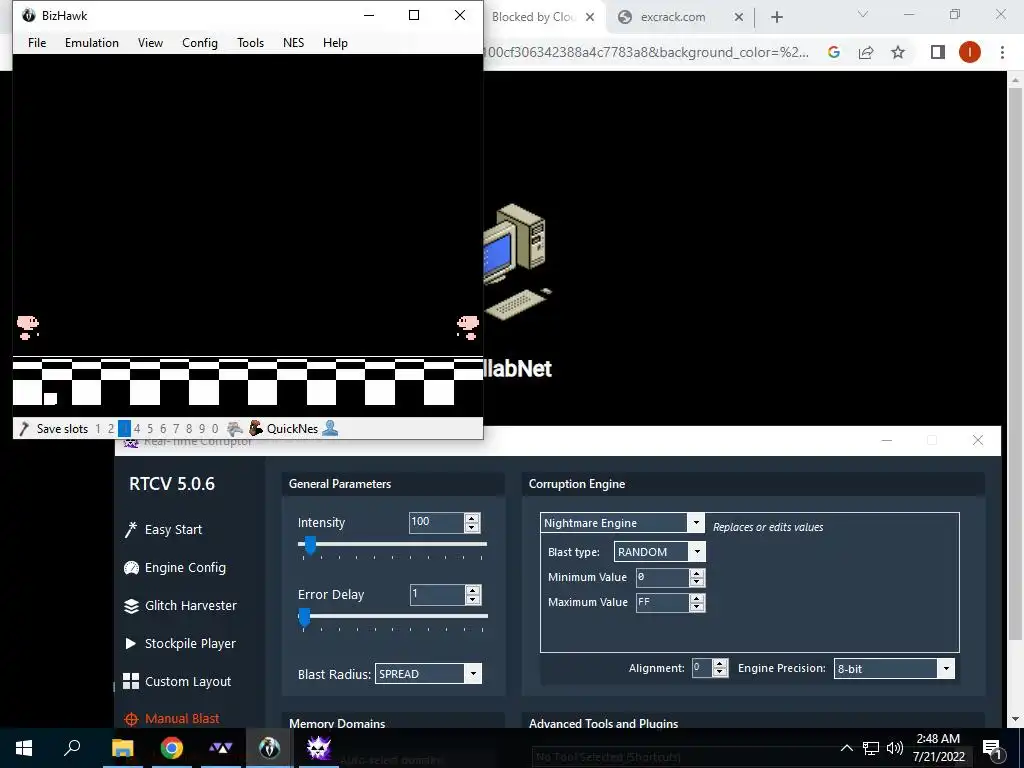Viewport: 1024px width, 768px height.
Task: Select highlighted save slot 3
Action: (124, 428)
